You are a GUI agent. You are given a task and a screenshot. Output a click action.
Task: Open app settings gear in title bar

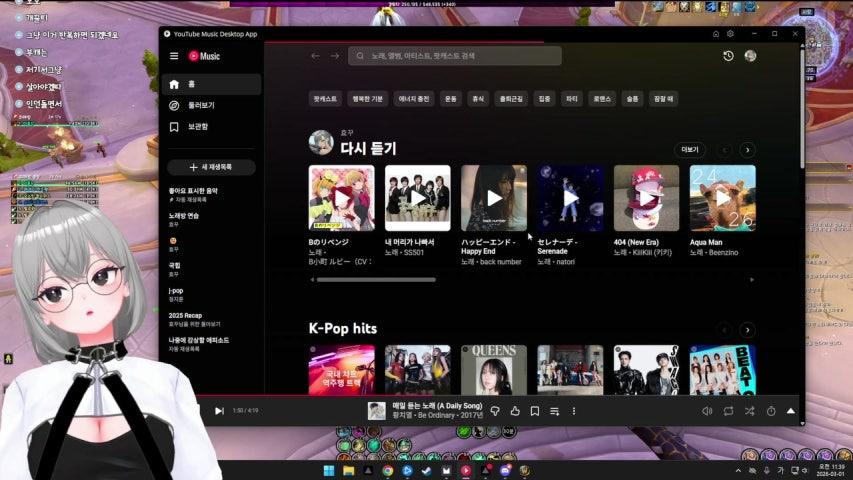click(730, 34)
